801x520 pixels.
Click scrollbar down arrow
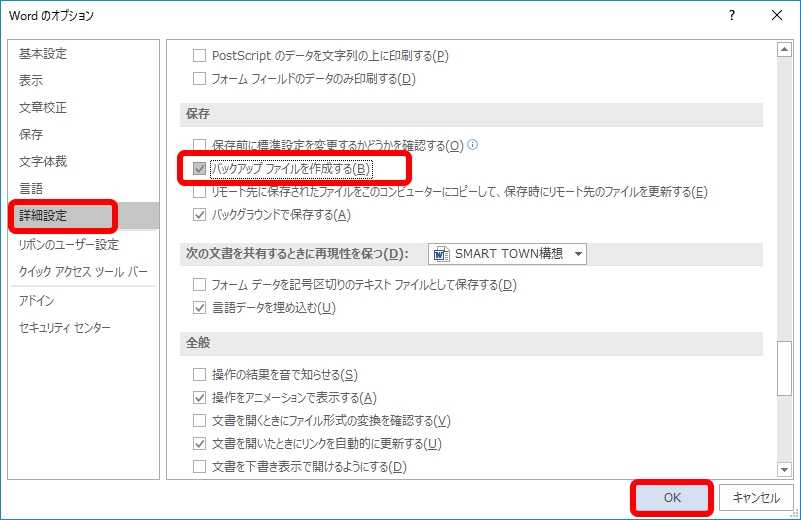click(x=784, y=468)
